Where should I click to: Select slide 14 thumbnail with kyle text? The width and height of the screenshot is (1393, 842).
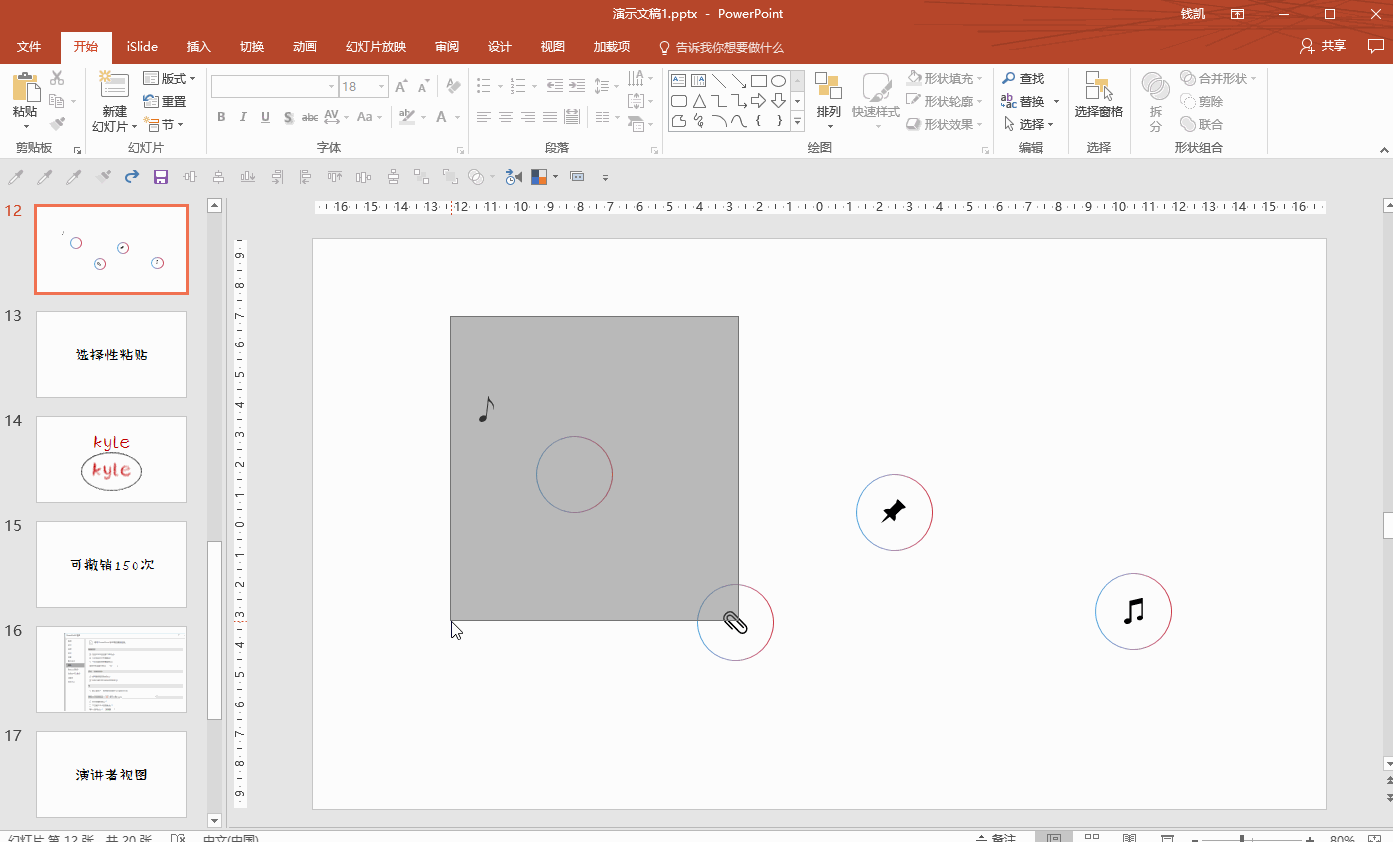coord(111,459)
